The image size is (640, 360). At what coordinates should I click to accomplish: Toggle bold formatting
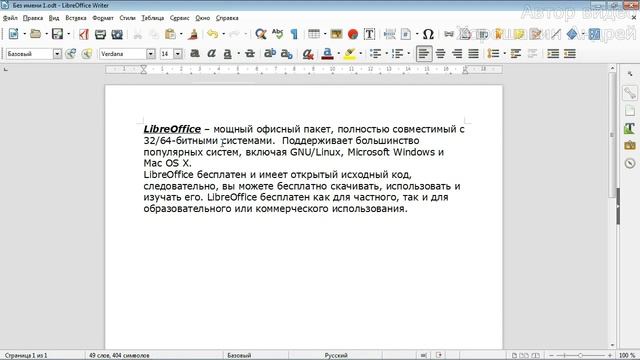tap(195, 54)
